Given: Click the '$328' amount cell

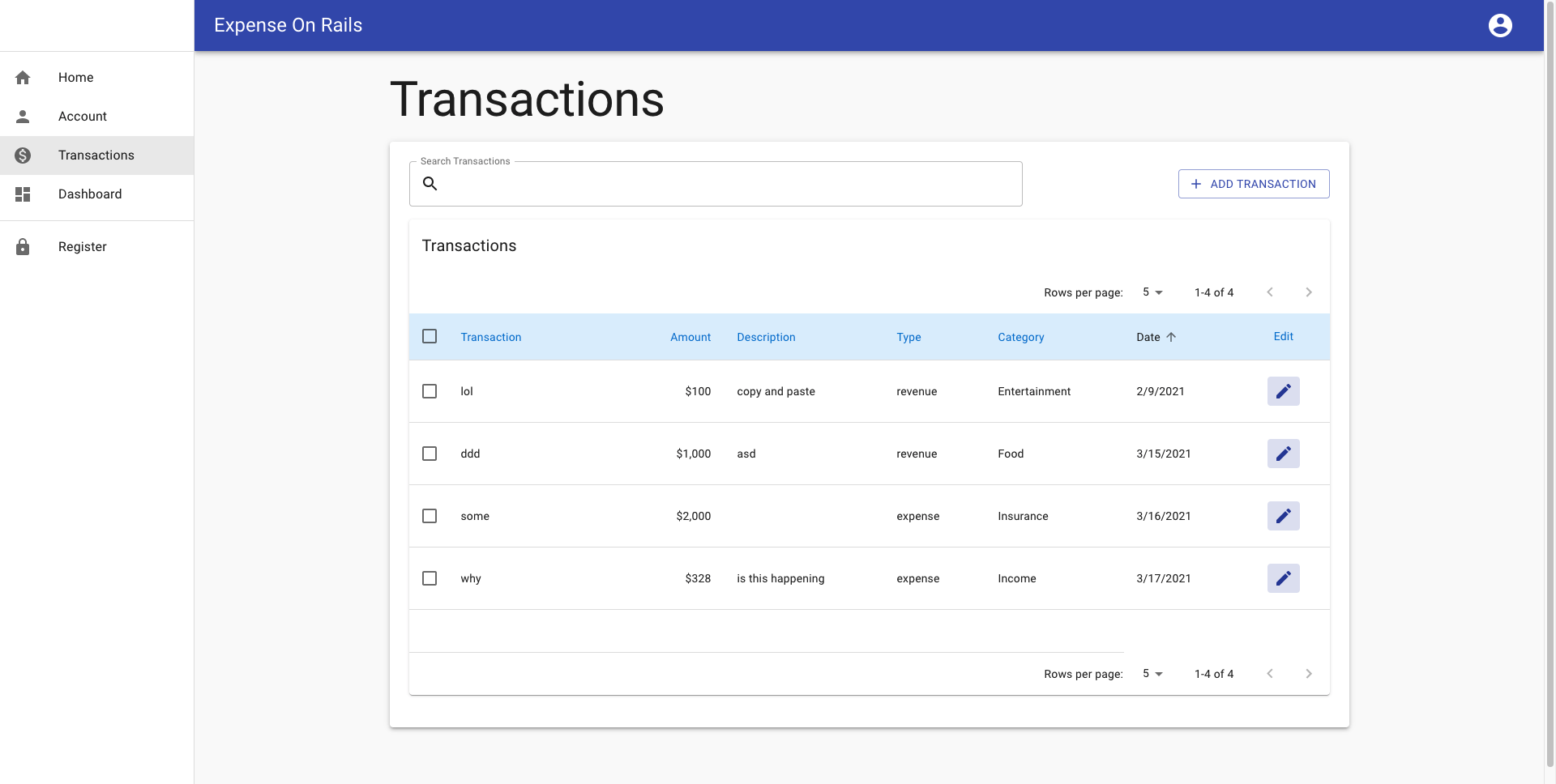Looking at the screenshot, I should pos(698,578).
